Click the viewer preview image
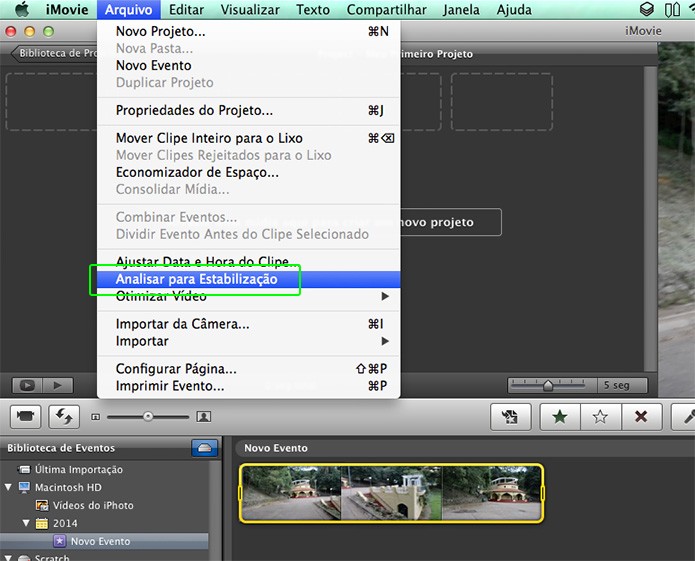 pyautogui.click(x=676, y=220)
